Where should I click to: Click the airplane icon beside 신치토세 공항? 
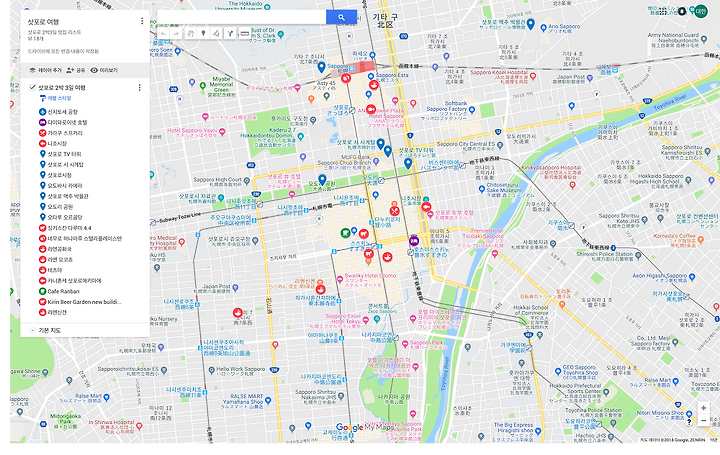click(42, 112)
